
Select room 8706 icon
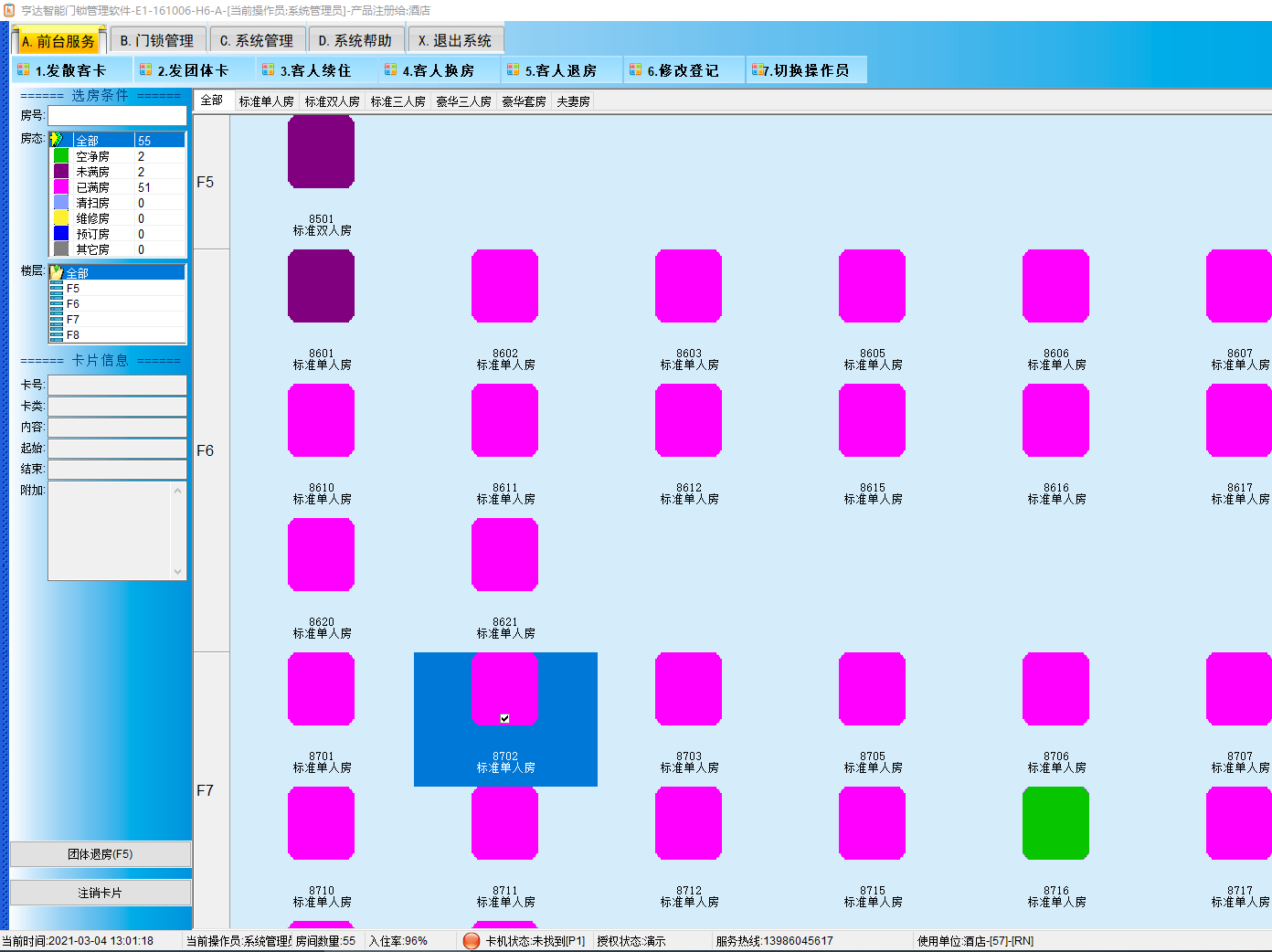pyautogui.click(x=1055, y=689)
